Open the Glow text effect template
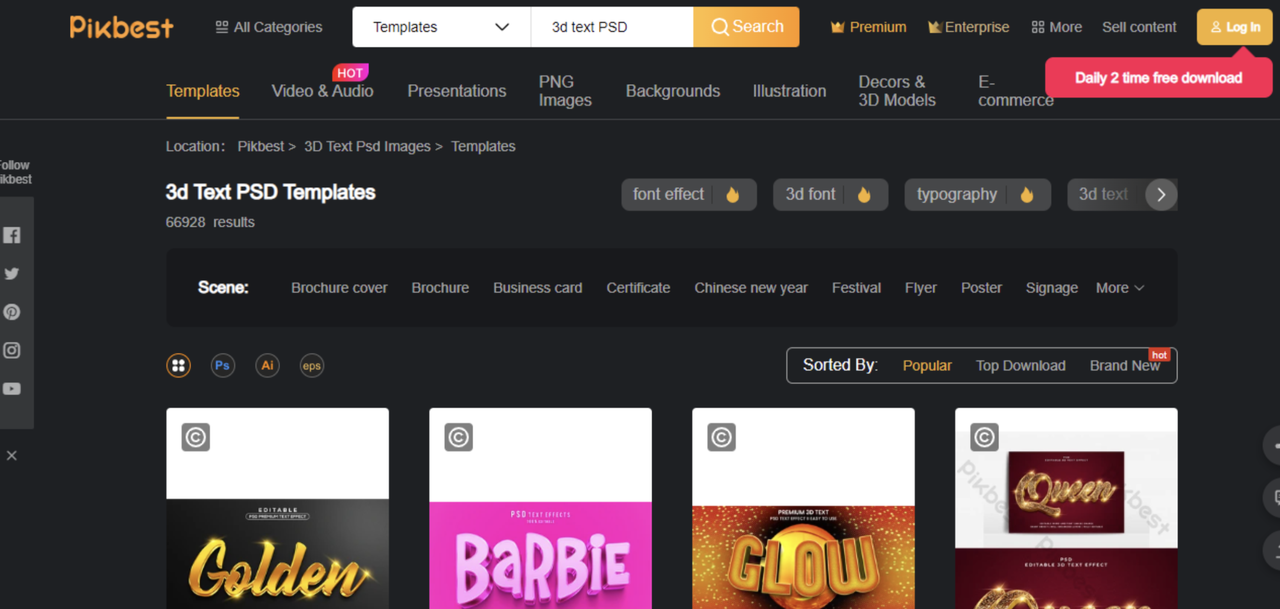Screen dimensions: 1280x609 [803, 508]
